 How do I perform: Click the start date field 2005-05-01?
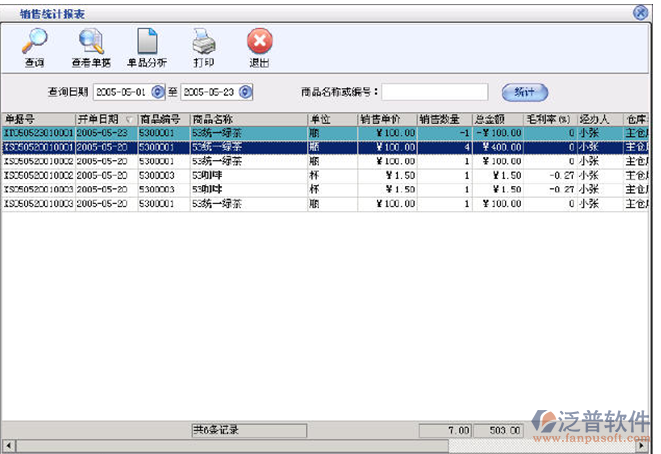(121, 92)
